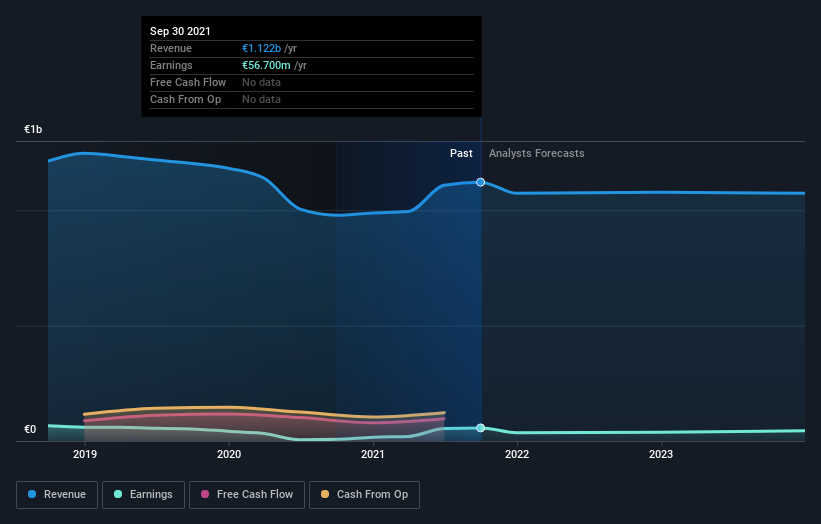The image size is (821, 524).
Task: Click the Sep 30 2021 tooltip date
Action: coord(180,31)
